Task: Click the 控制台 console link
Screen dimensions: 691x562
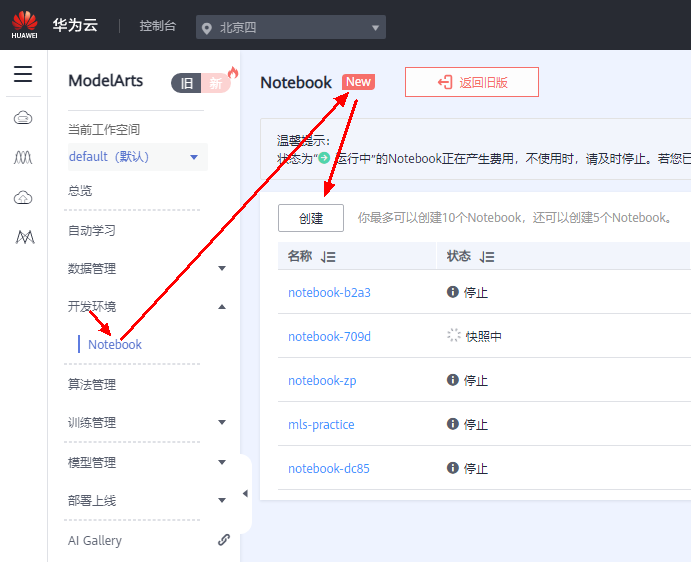Action: (x=158, y=26)
